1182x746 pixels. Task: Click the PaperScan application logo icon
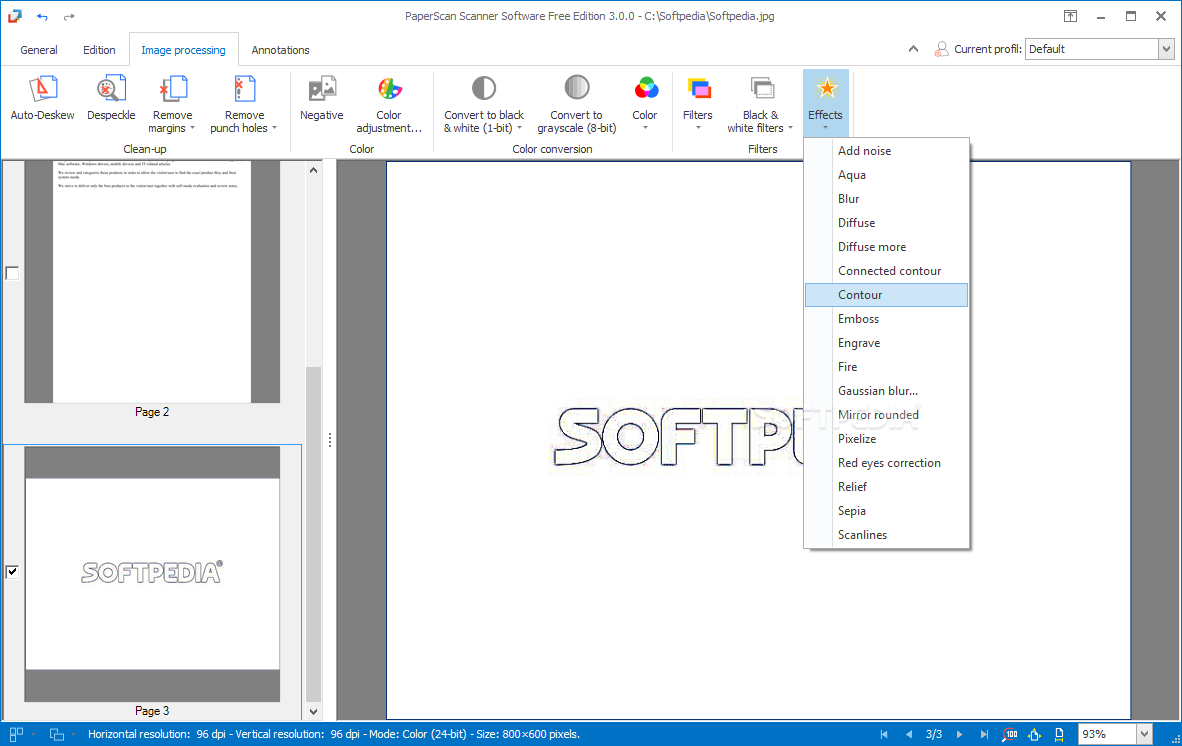pos(14,16)
